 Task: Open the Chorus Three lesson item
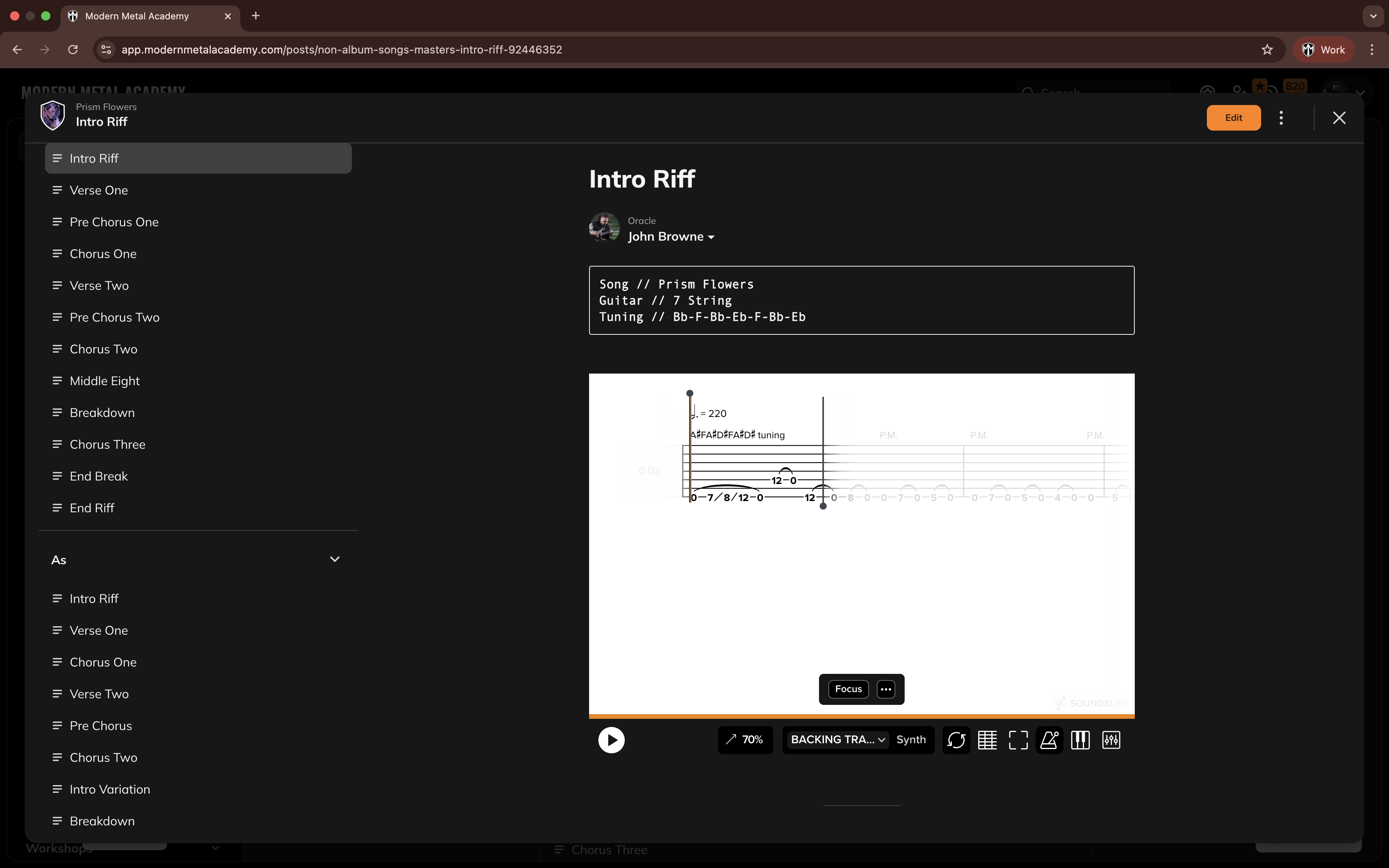107,444
